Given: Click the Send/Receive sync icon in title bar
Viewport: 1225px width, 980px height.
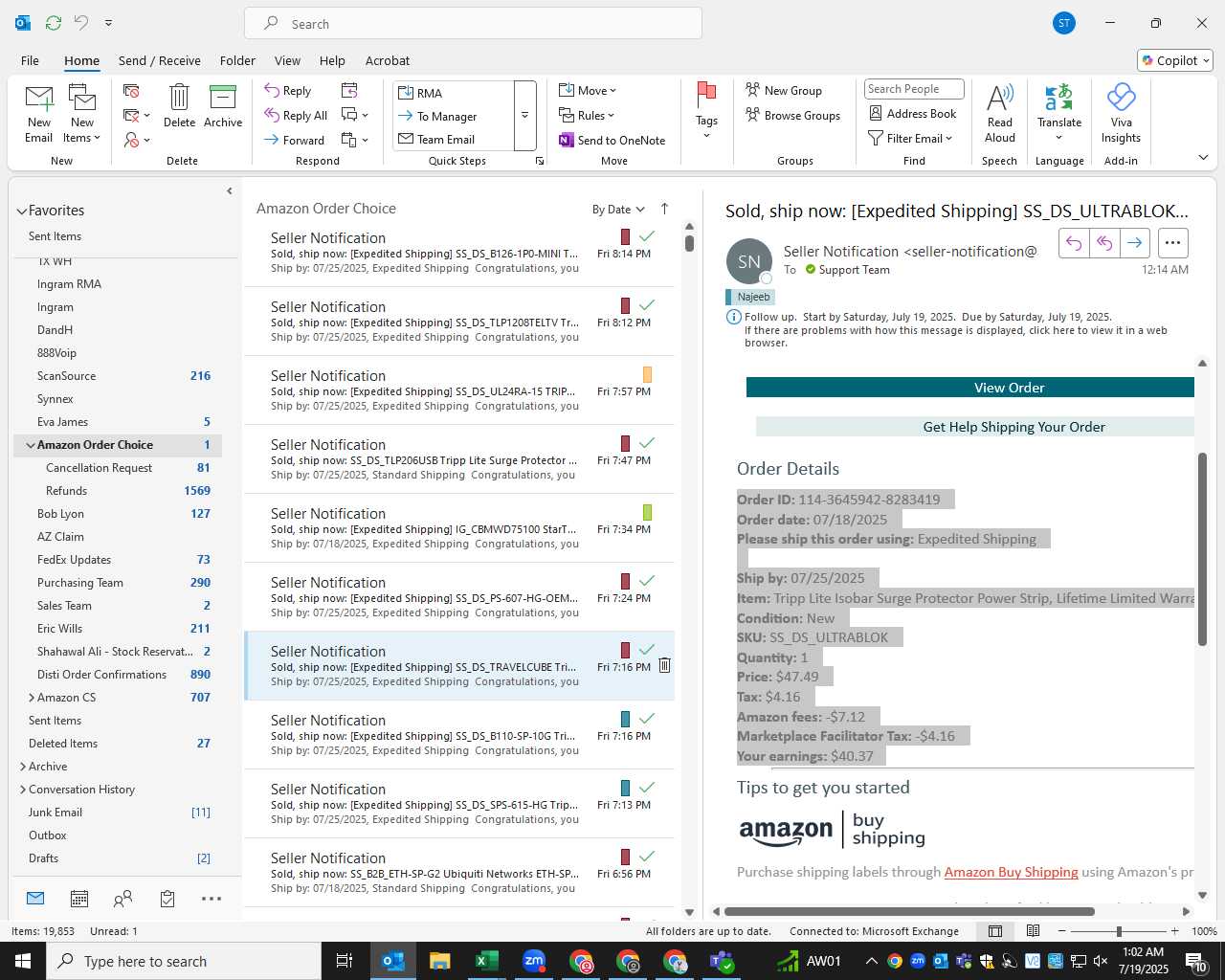Looking at the screenshot, I should (54, 23).
